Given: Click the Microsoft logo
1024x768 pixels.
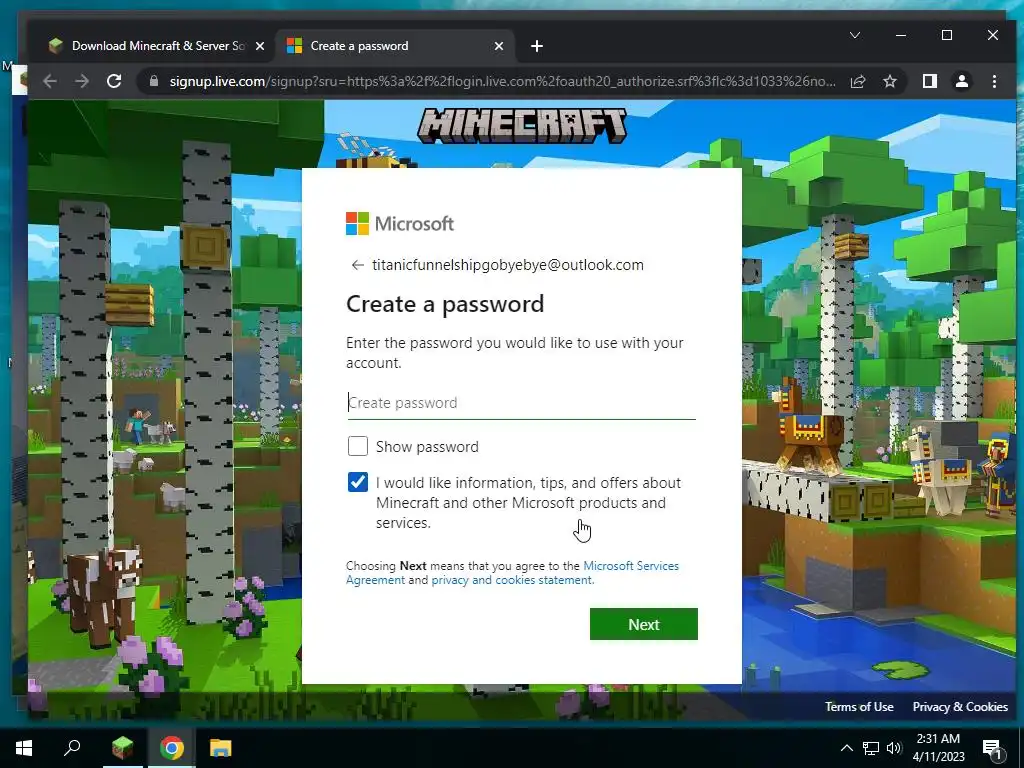Looking at the screenshot, I should point(400,223).
